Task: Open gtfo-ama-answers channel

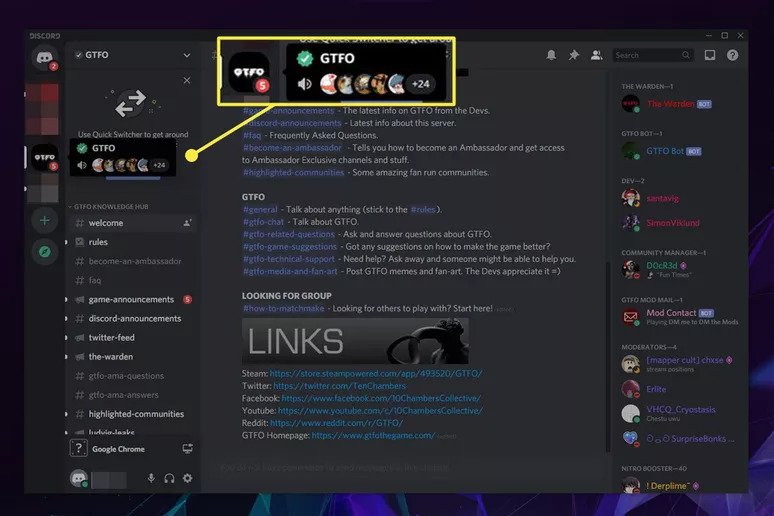Action: pos(133,395)
